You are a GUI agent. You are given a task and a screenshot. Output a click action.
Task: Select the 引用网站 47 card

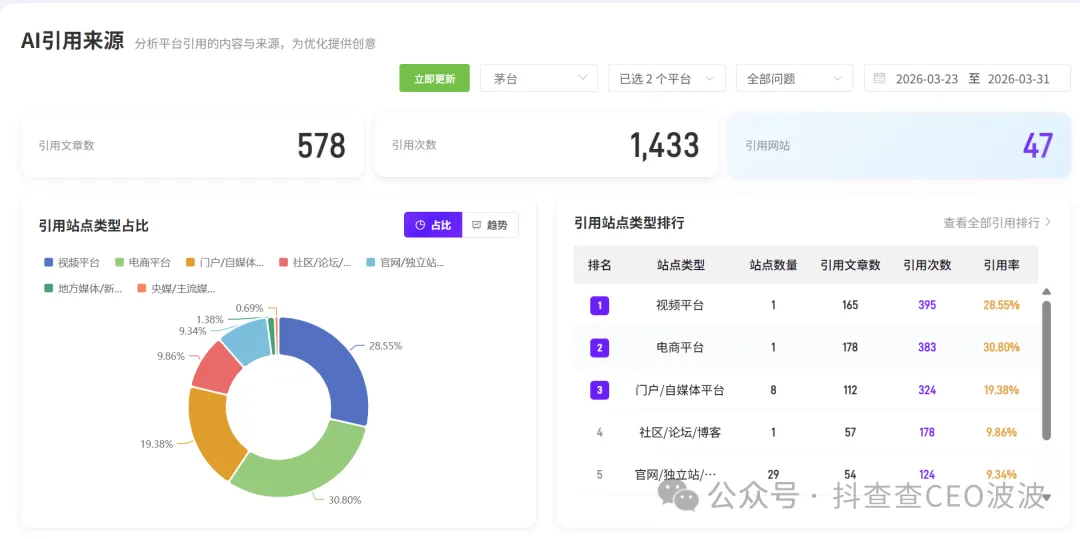[x=899, y=145]
